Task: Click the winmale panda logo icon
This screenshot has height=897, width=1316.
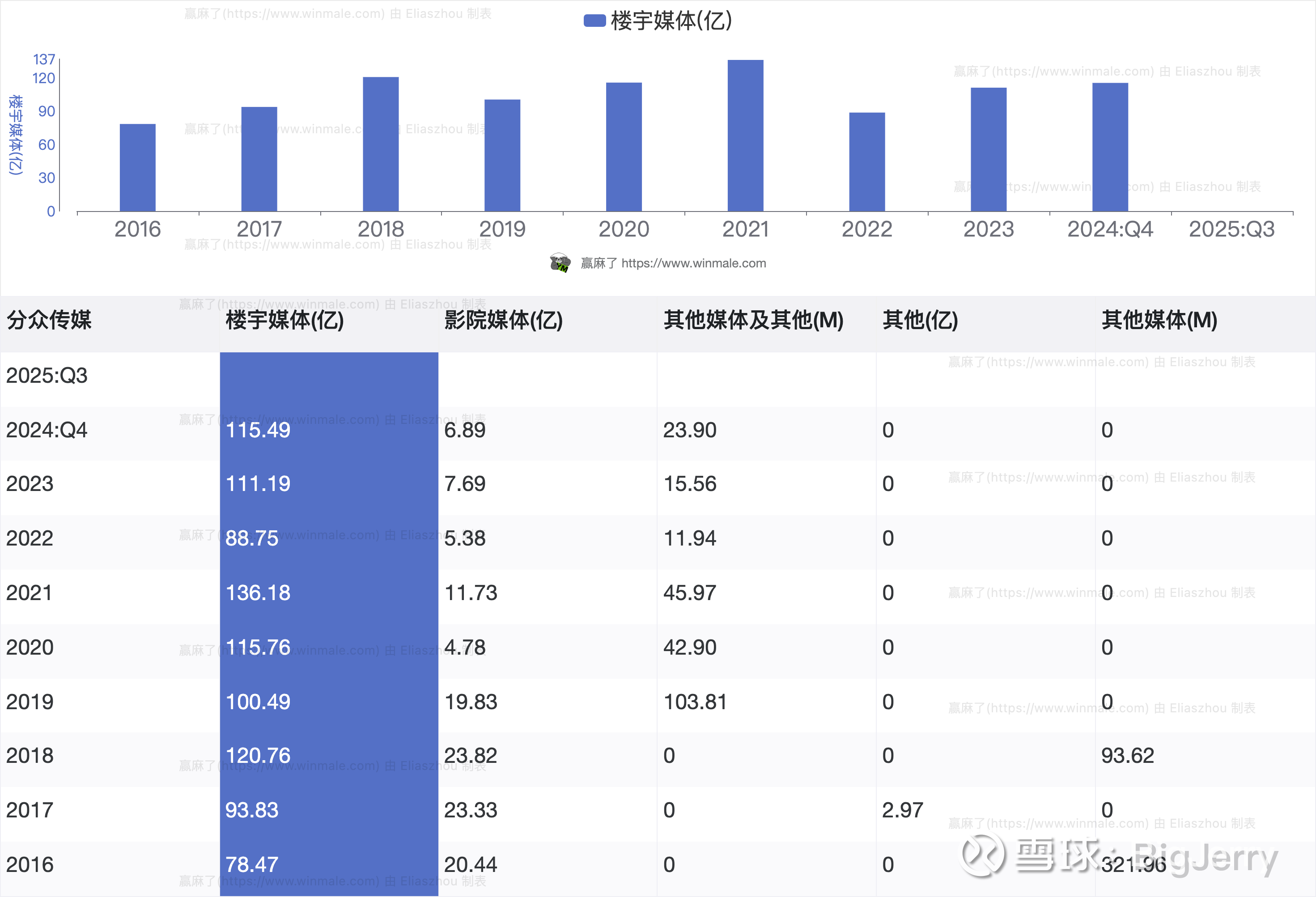Action: pos(560,262)
